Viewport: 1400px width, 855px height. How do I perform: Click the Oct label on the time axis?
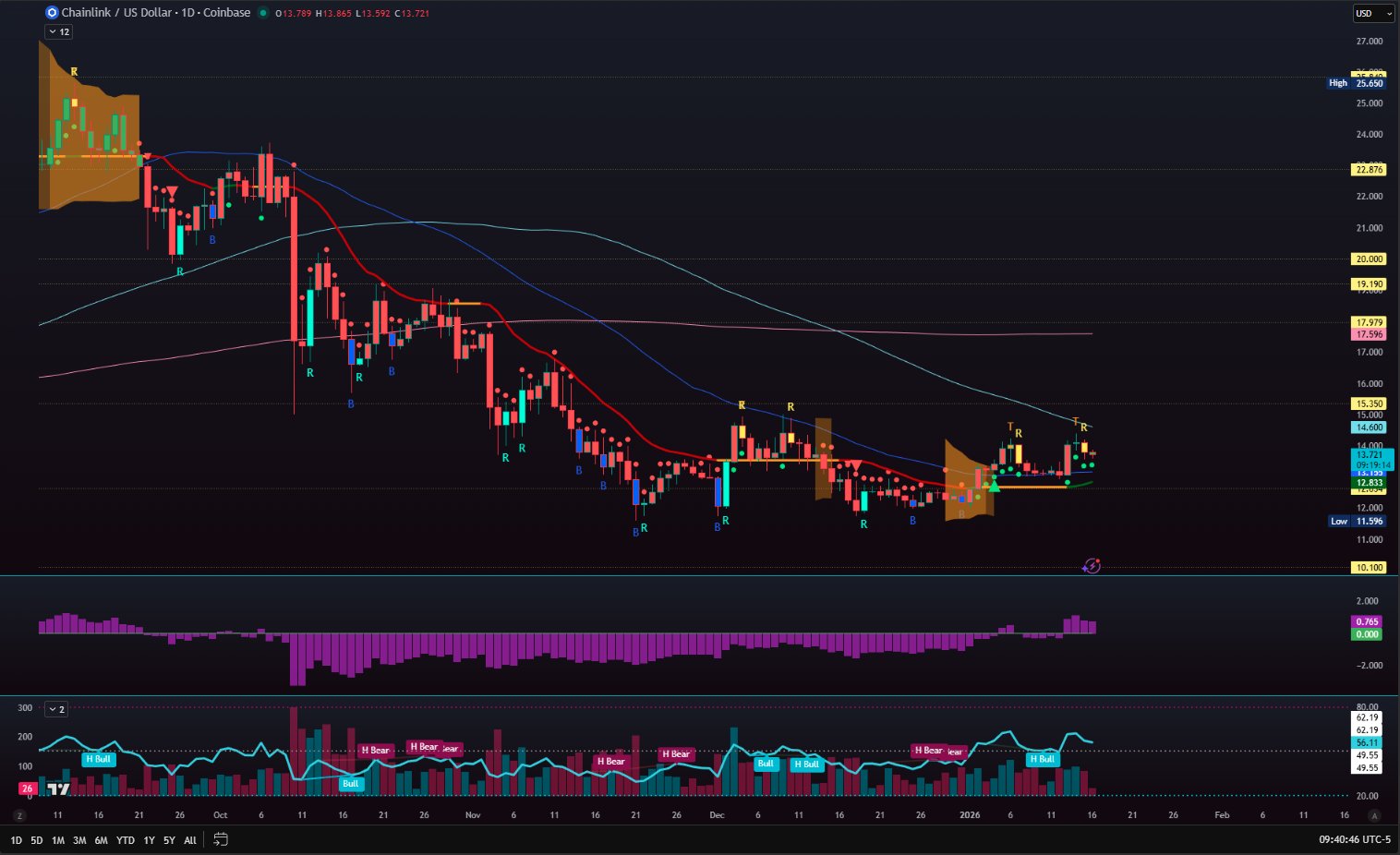point(220,815)
